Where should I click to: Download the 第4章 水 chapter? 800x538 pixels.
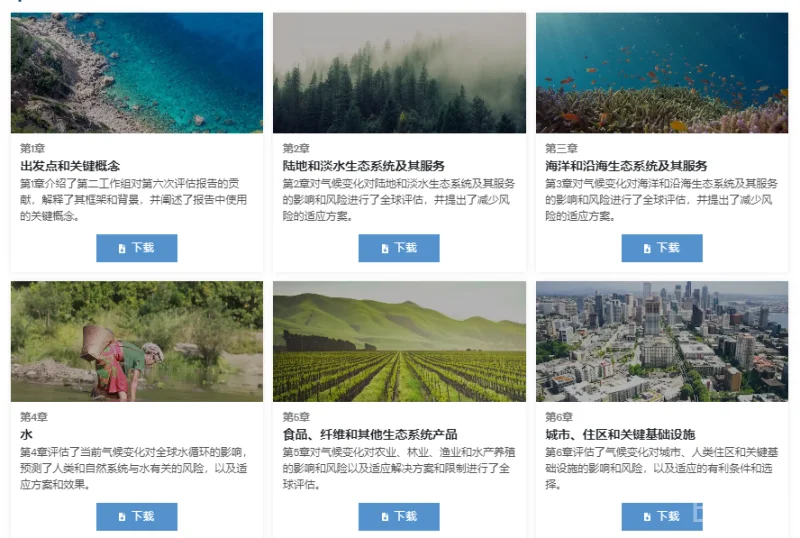pyautogui.click(x=137, y=517)
